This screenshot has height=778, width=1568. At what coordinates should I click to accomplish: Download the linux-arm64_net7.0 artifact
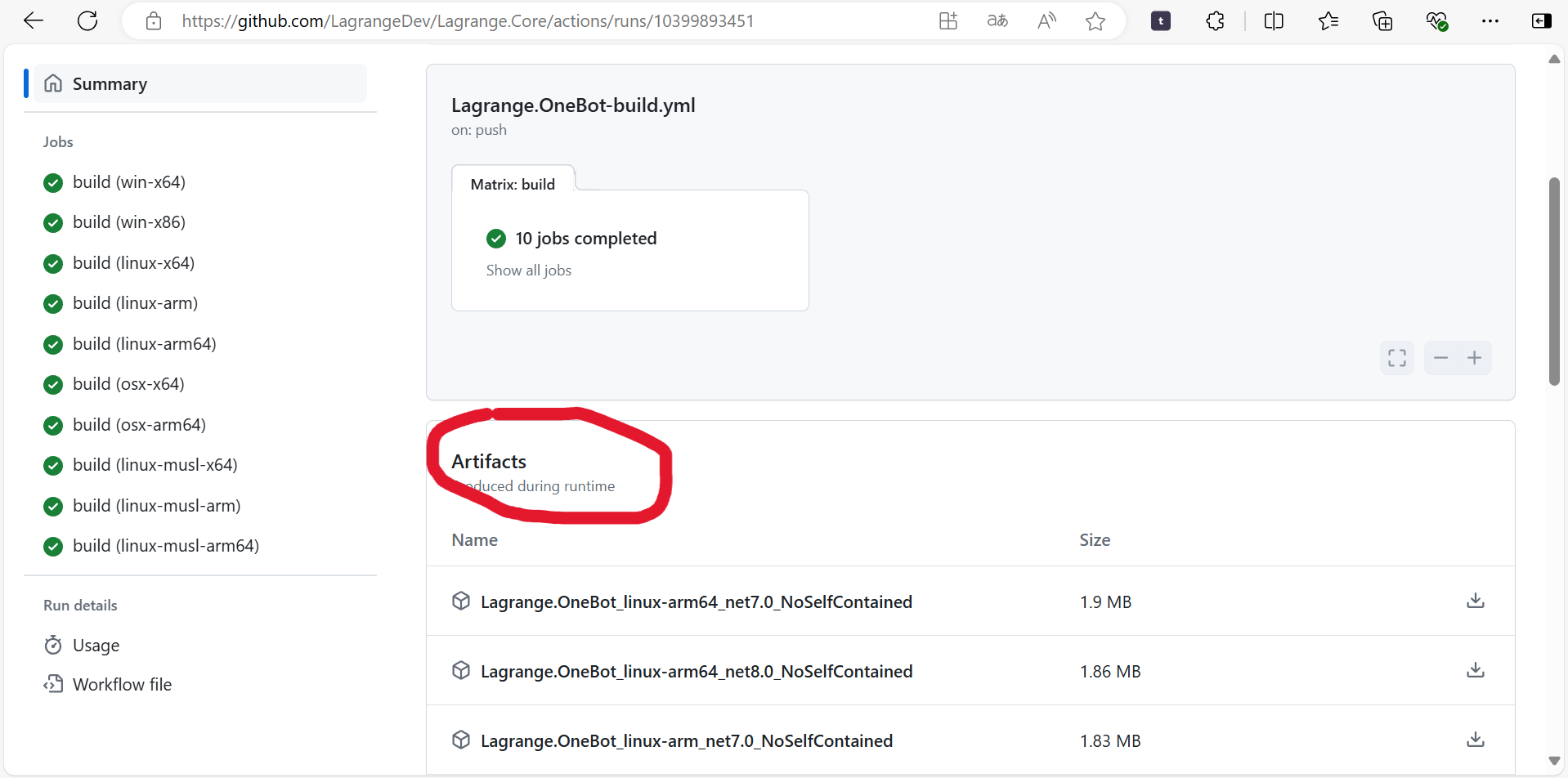(x=1475, y=601)
